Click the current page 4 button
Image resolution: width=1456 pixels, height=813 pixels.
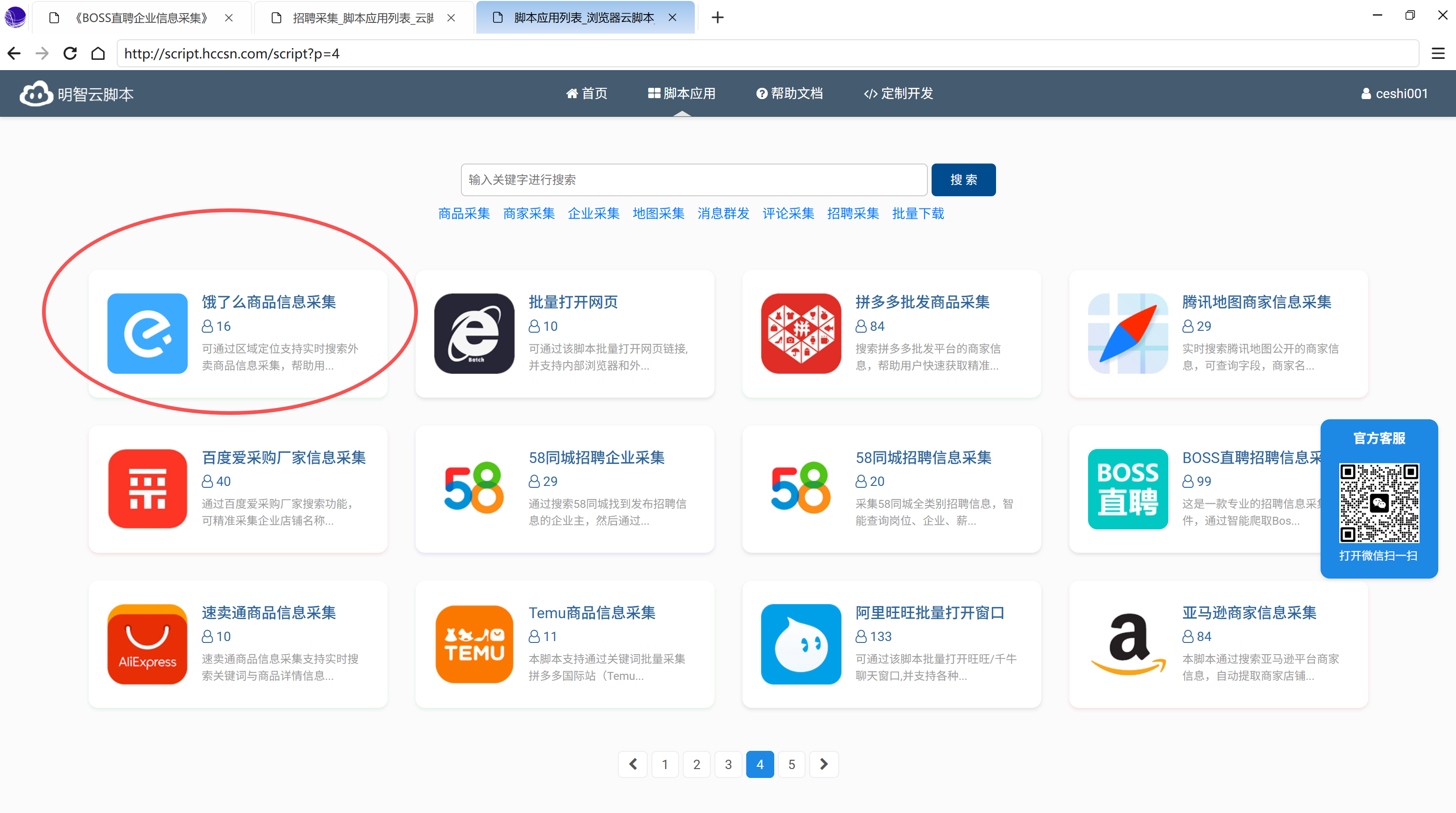tap(760, 764)
